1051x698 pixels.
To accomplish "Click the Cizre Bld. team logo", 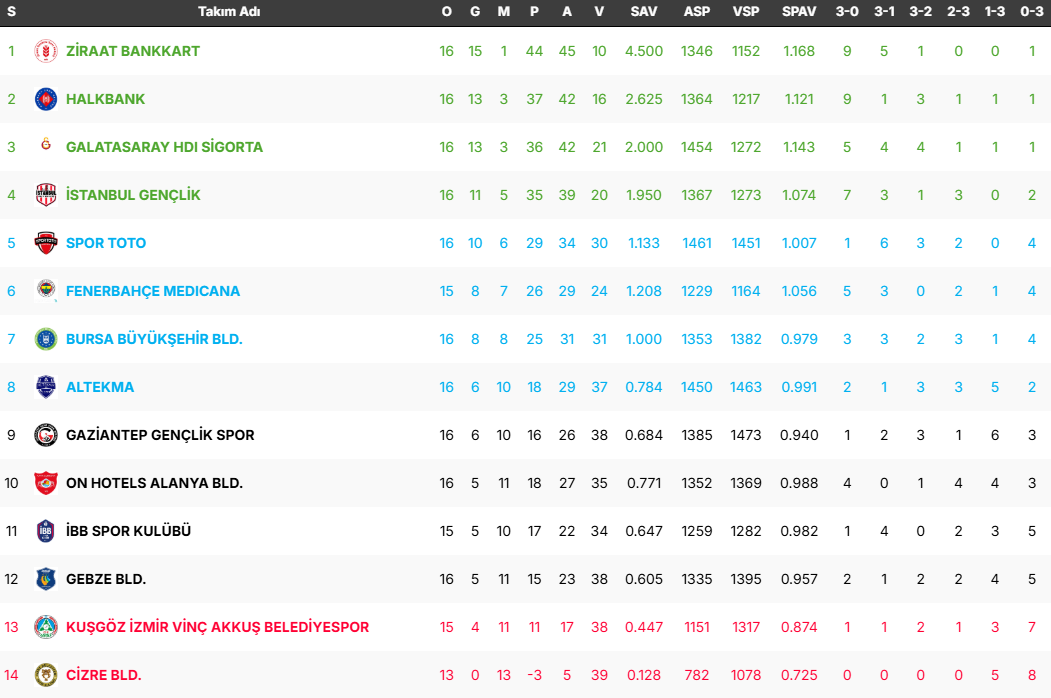I will (x=46, y=675).
